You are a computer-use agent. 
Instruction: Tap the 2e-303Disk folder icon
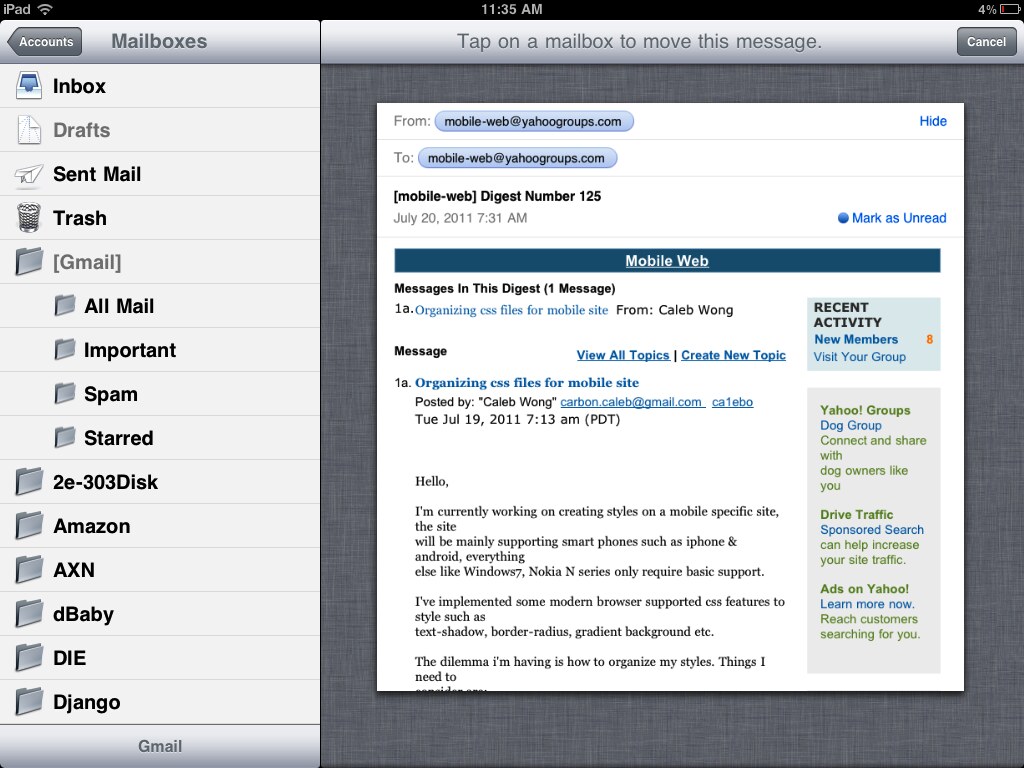[29, 481]
